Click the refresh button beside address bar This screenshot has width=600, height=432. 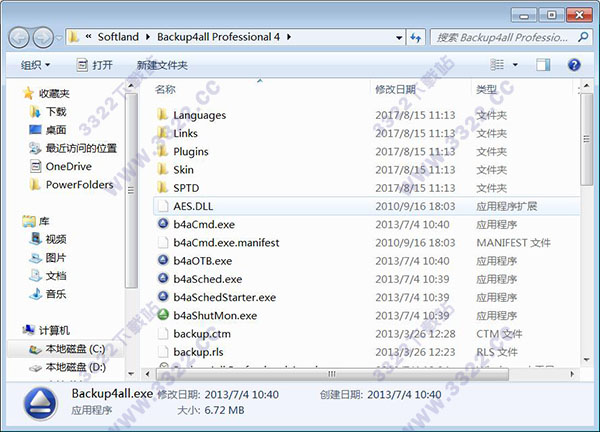click(416, 37)
